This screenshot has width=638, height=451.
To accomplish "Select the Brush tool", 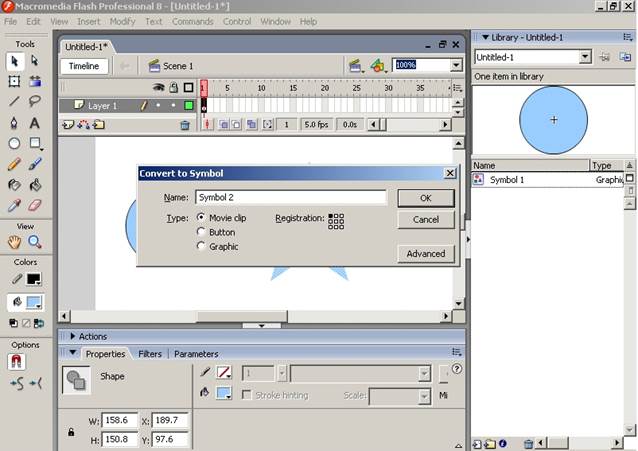I will coord(35,164).
